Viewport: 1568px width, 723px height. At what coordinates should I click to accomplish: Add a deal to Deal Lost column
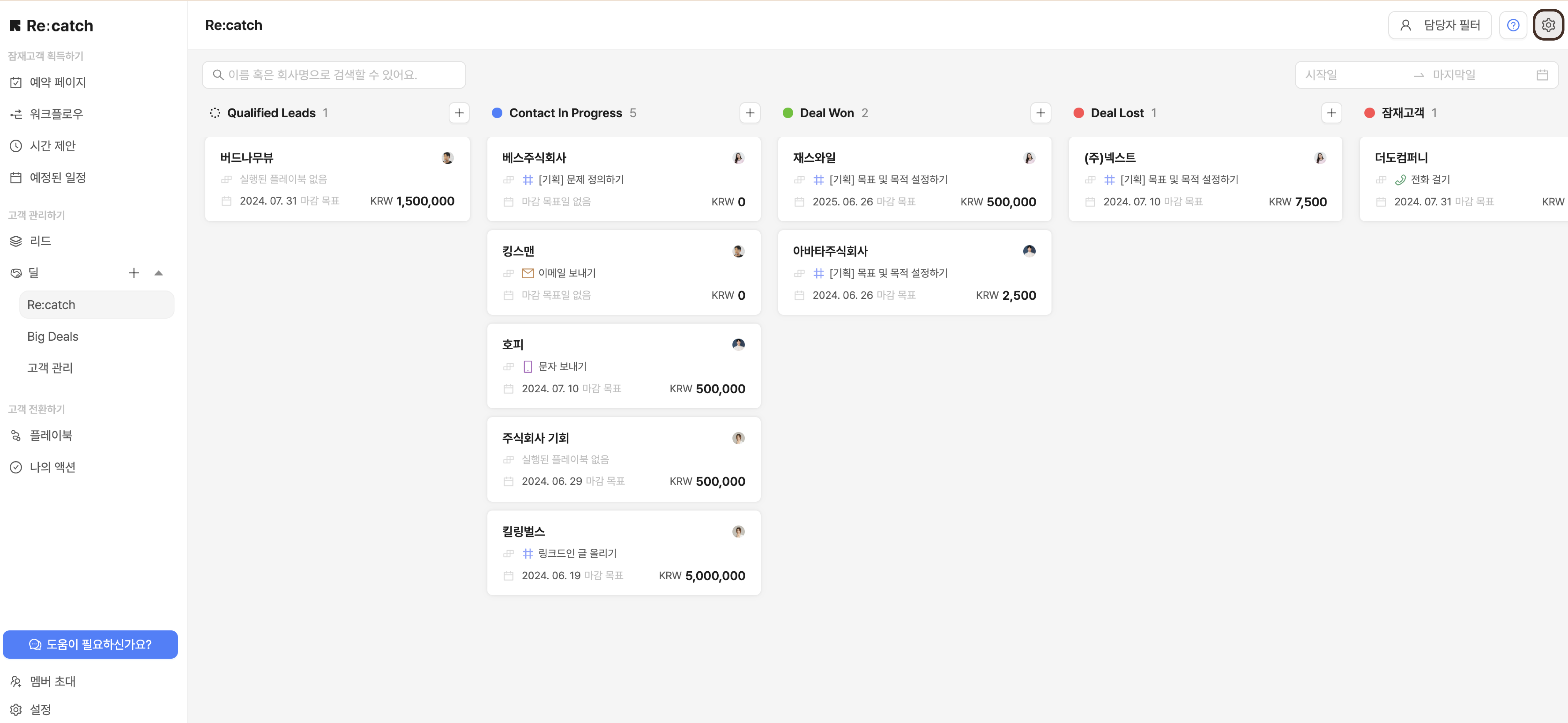point(1331,113)
